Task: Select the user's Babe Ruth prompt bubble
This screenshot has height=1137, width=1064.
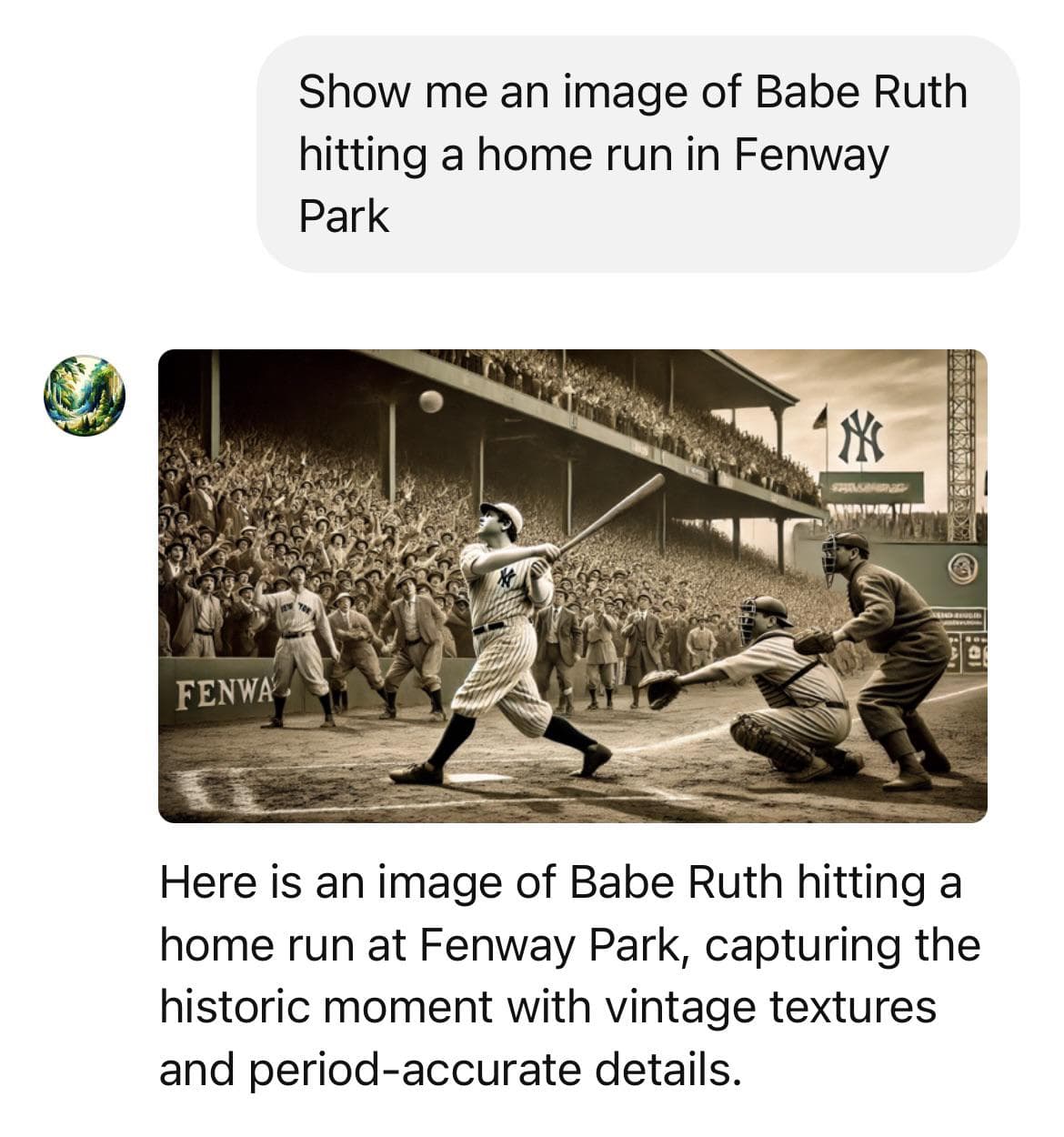Action: click(637, 154)
